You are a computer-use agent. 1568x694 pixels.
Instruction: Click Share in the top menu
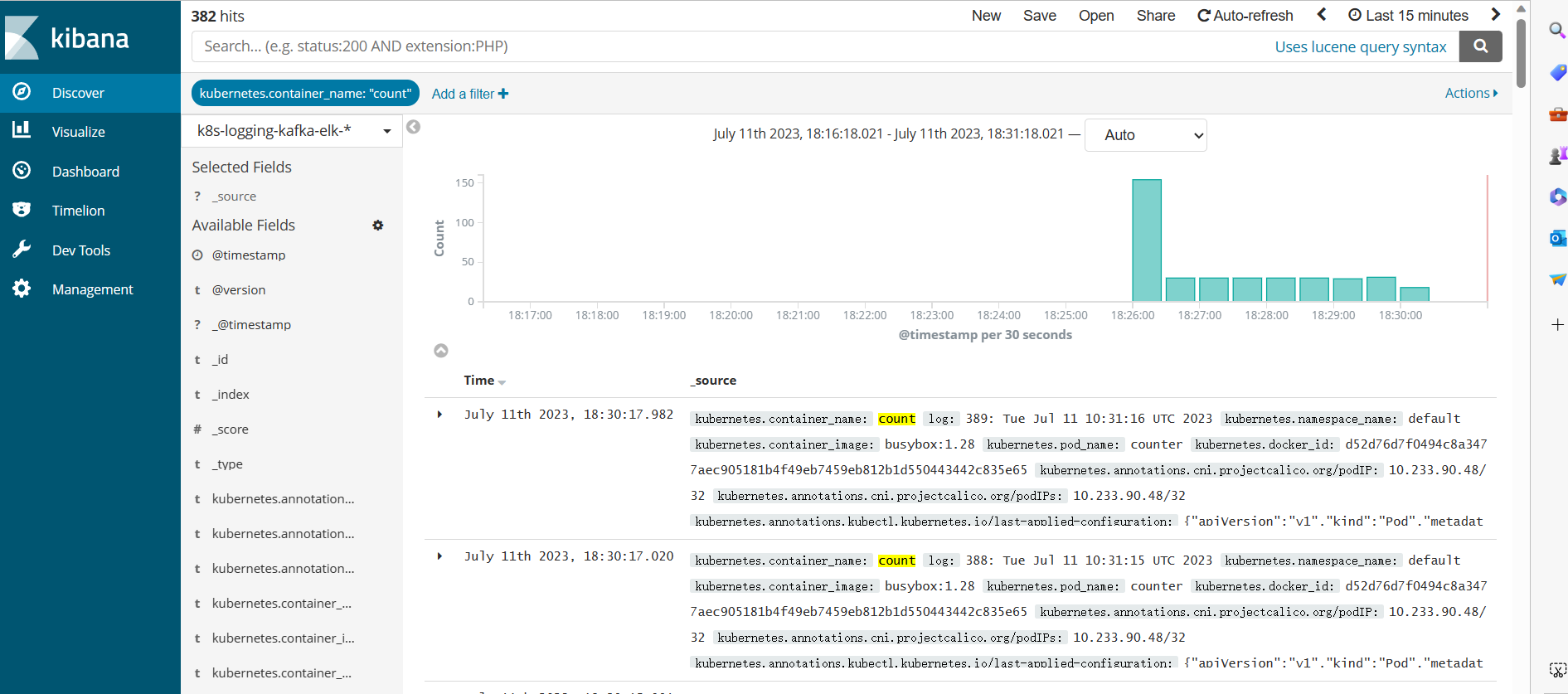(x=1156, y=16)
